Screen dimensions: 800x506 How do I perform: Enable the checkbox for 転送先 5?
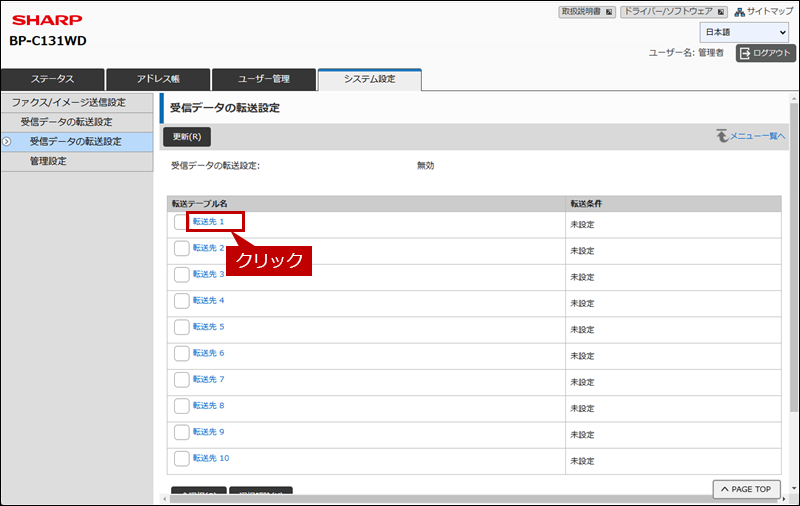coord(181,327)
